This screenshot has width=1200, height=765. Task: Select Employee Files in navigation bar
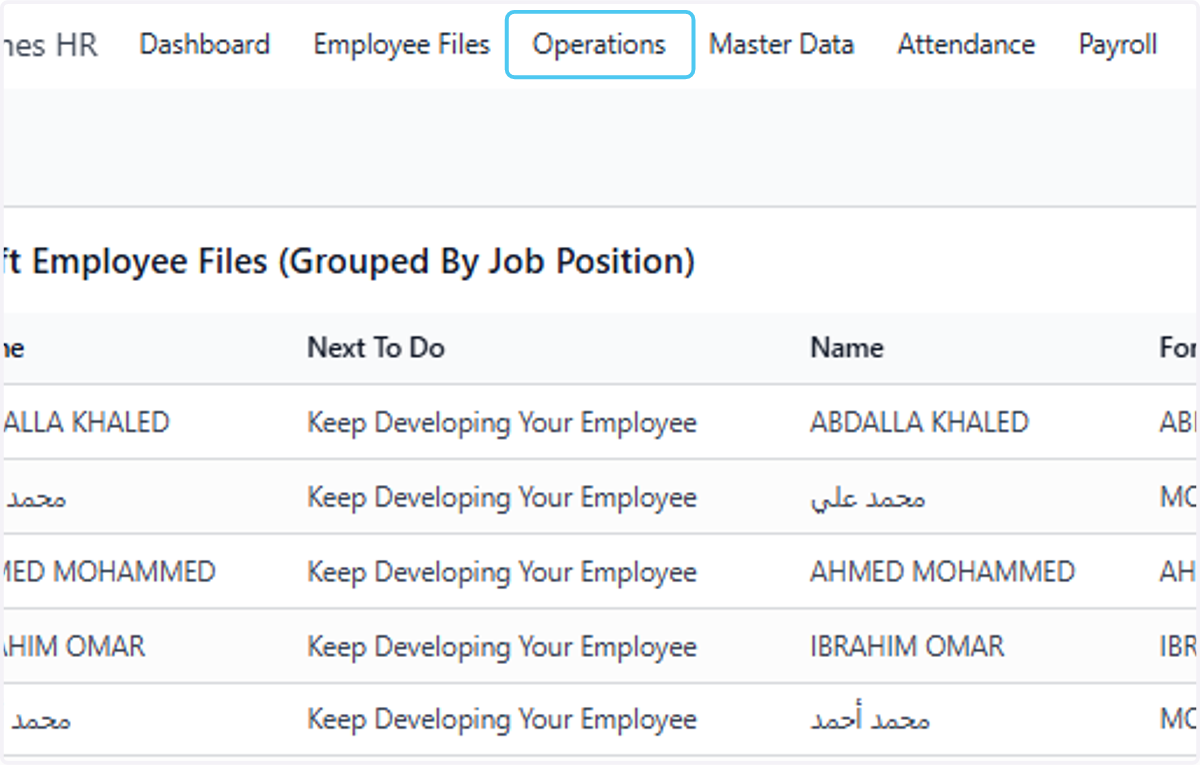click(402, 45)
